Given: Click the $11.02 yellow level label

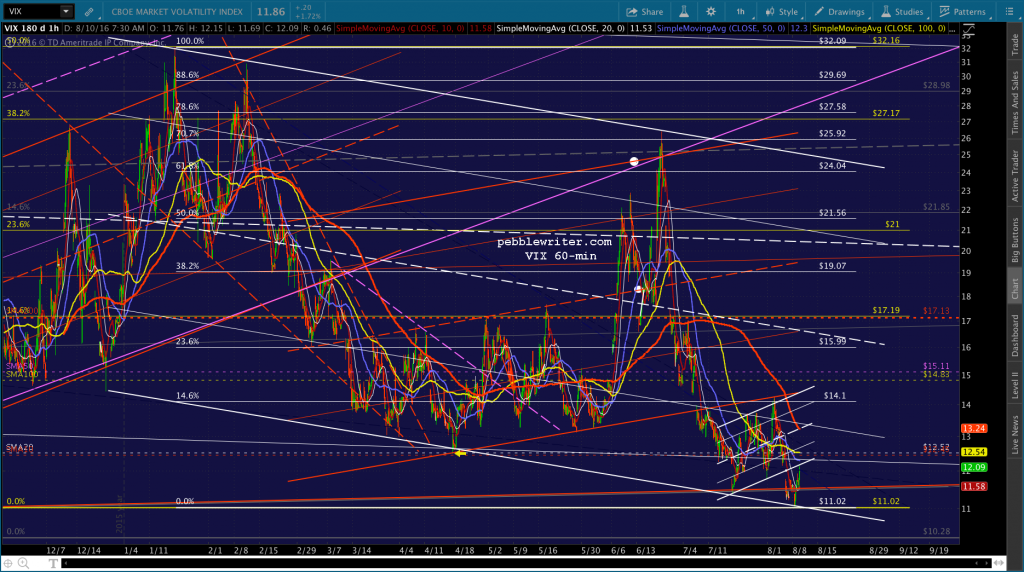Looking at the screenshot, I should (886, 501).
